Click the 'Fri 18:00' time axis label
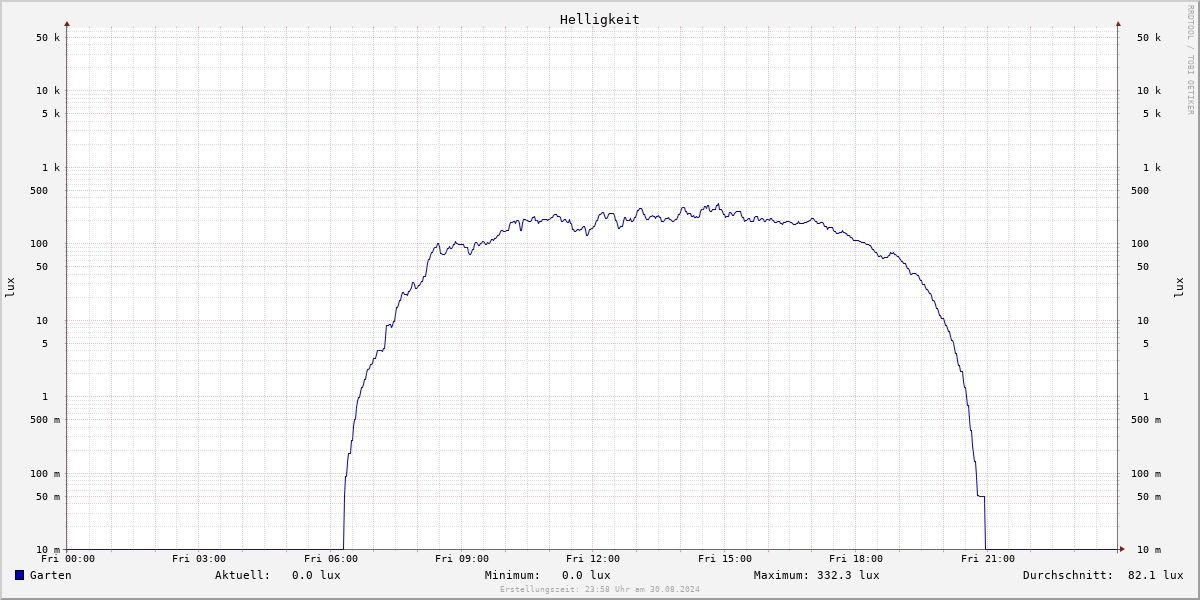This screenshot has width=1200, height=600. (x=856, y=559)
